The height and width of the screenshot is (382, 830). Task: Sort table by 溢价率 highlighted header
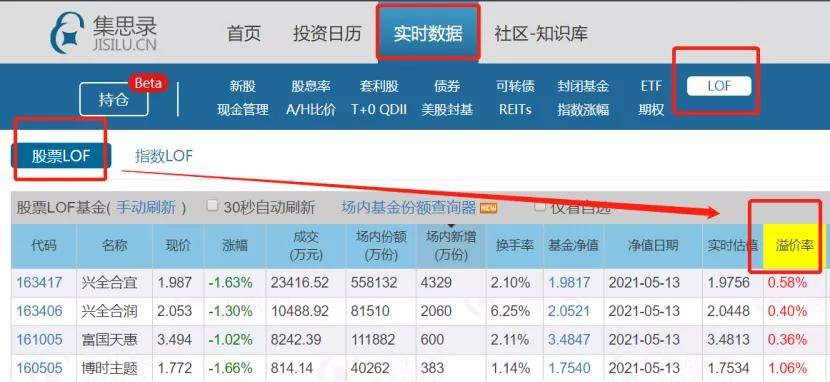[794, 246]
